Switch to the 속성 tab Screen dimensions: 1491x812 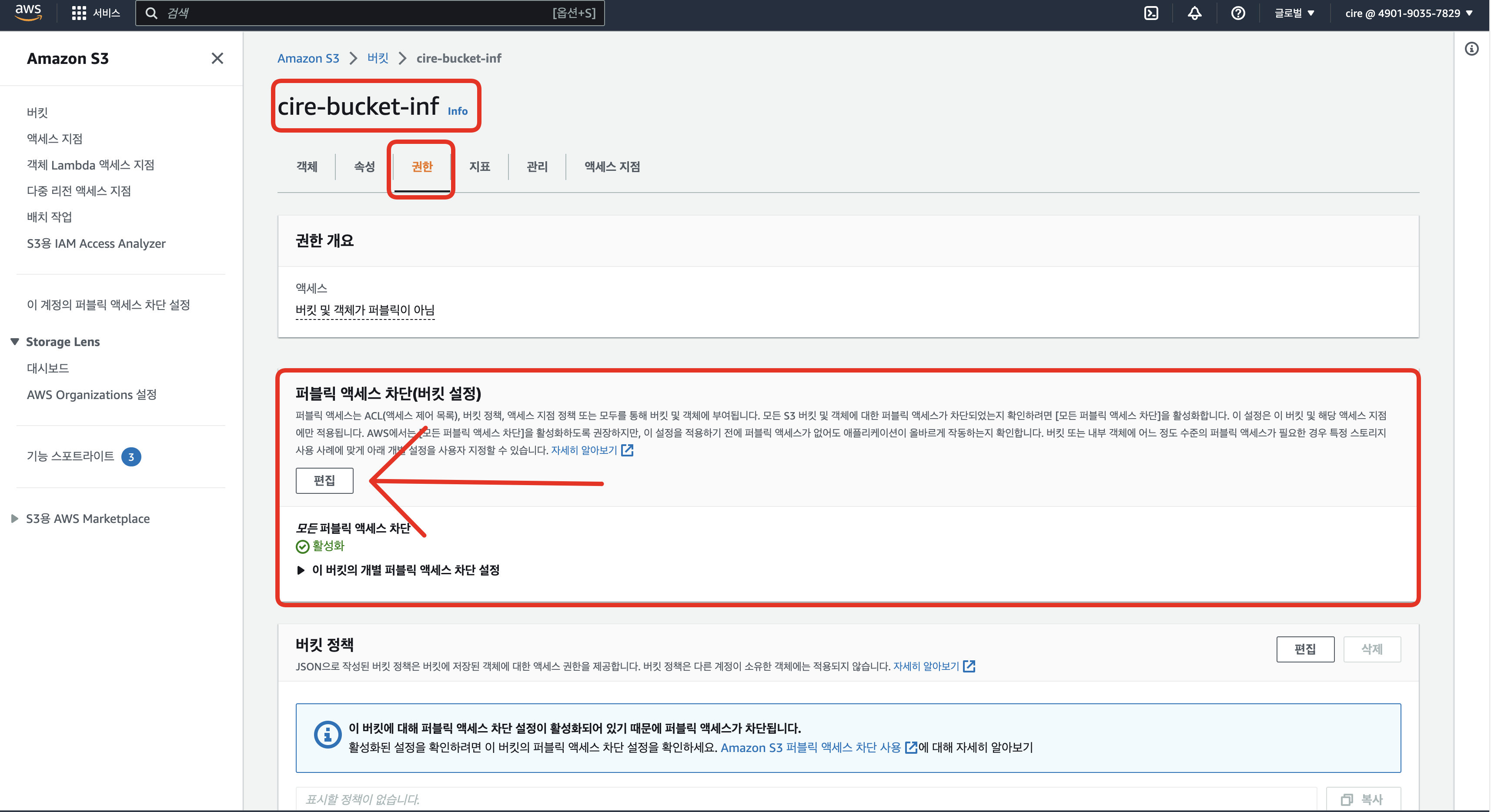pos(364,166)
